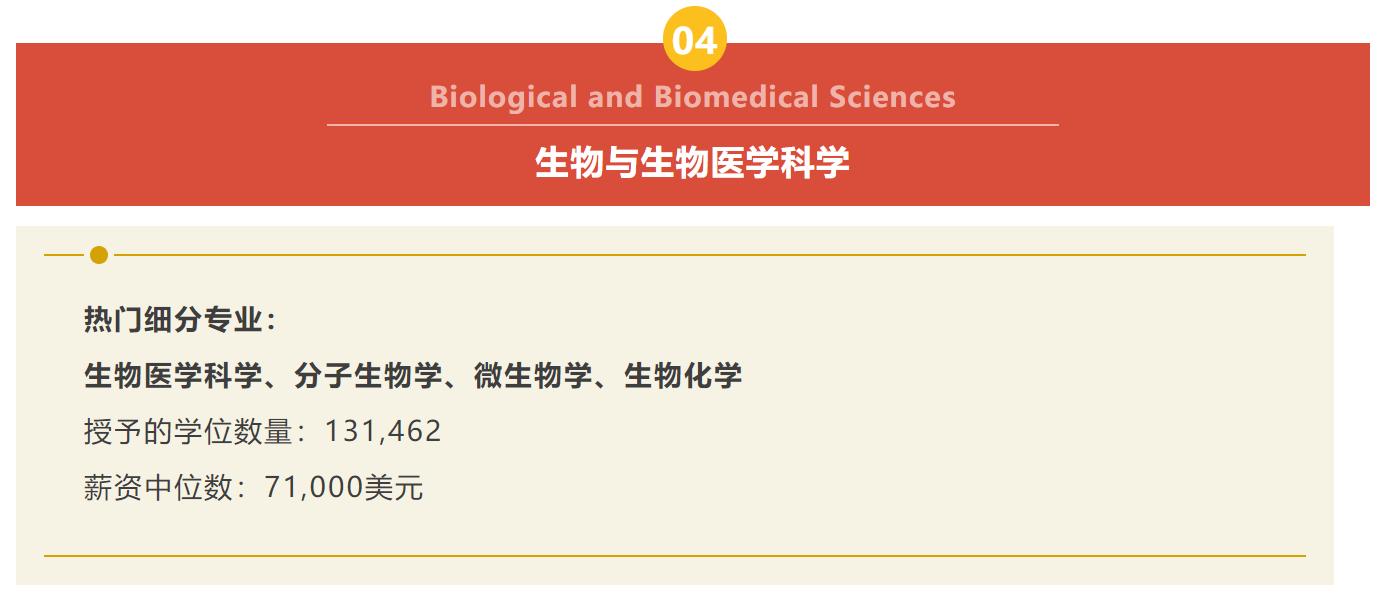Click the word "and" in the English heading
This screenshot has height=594, width=1386.
coord(615,97)
